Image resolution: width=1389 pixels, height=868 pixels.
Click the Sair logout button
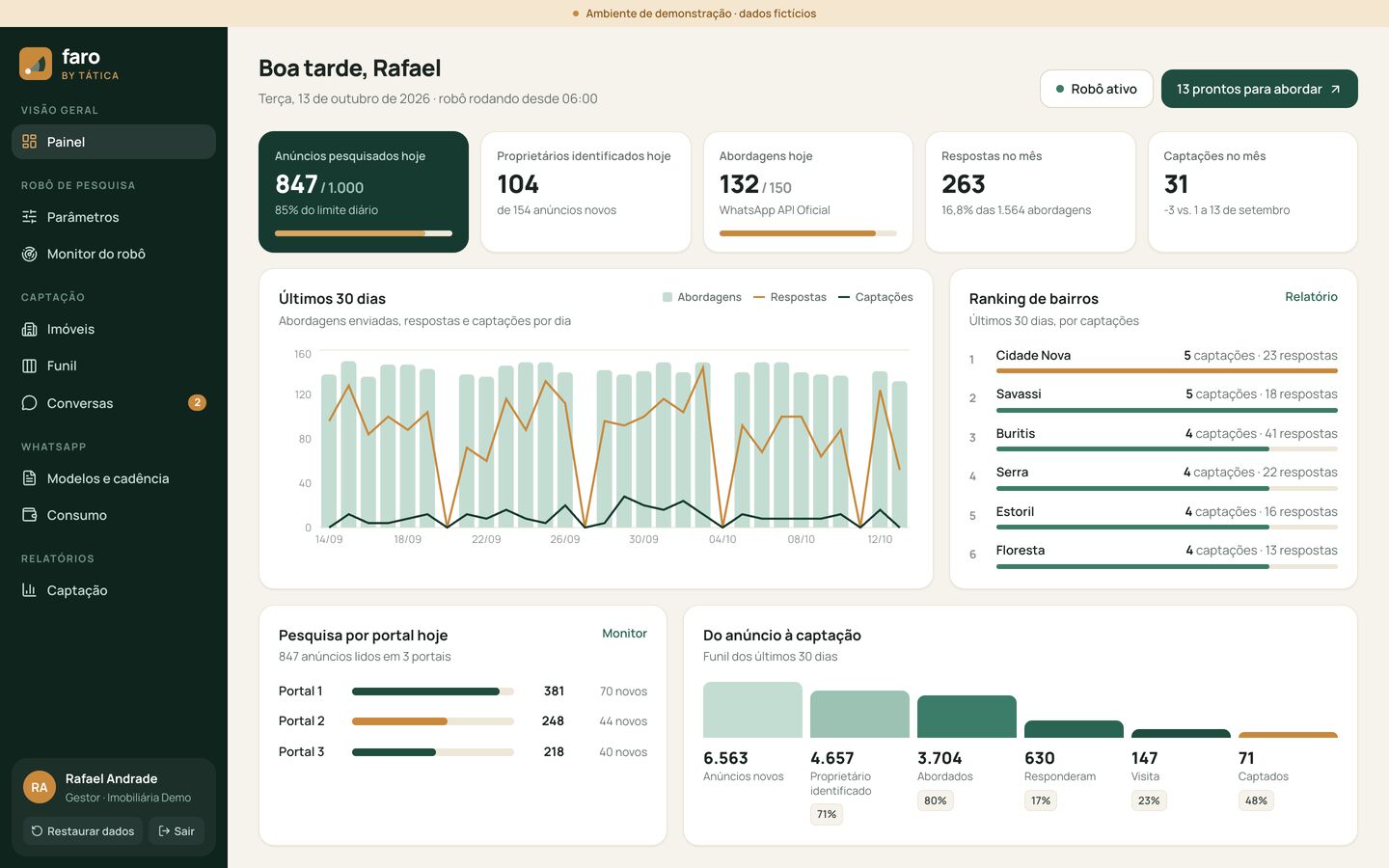(x=177, y=831)
